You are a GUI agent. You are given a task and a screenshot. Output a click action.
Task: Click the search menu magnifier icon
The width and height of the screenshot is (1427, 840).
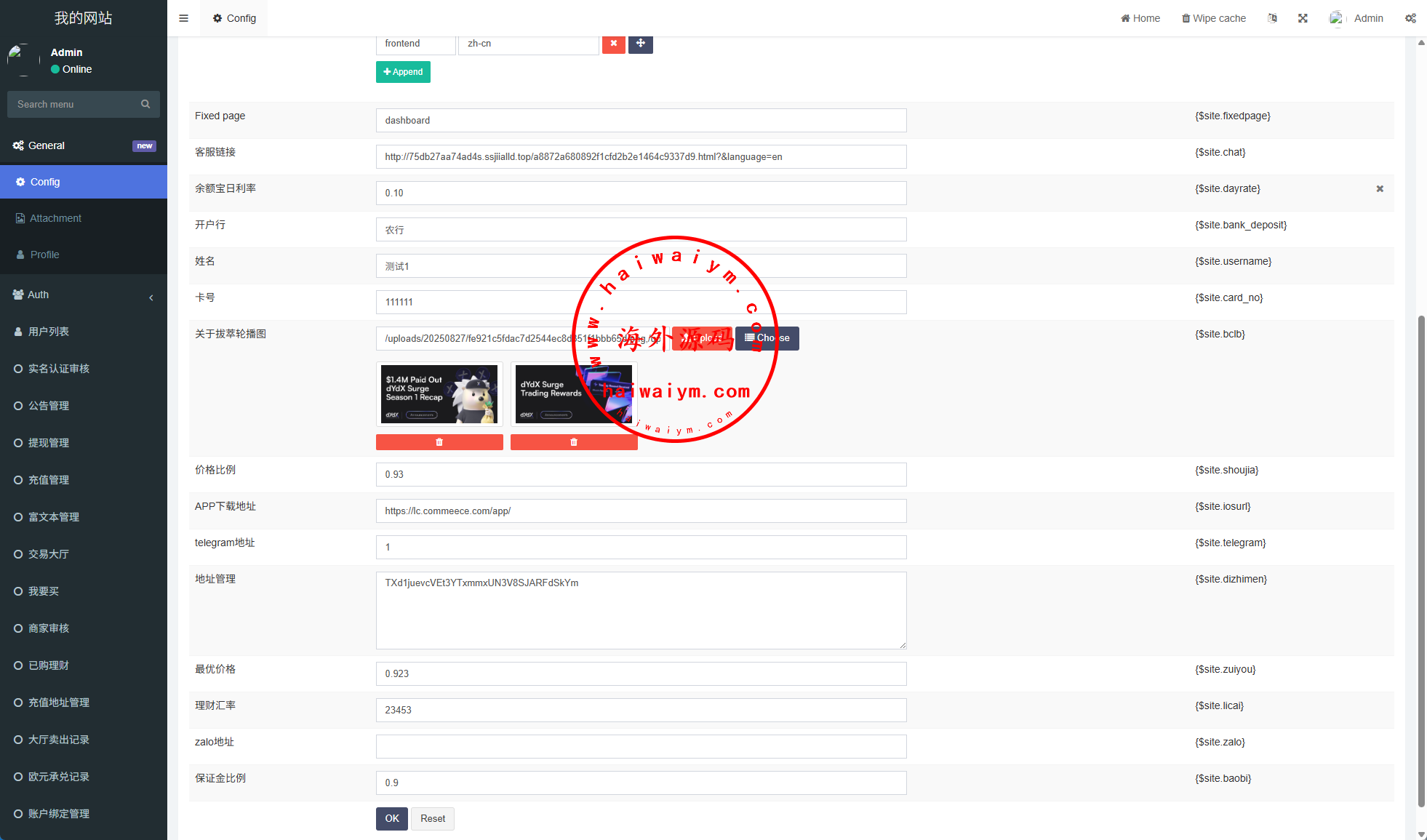(x=145, y=104)
